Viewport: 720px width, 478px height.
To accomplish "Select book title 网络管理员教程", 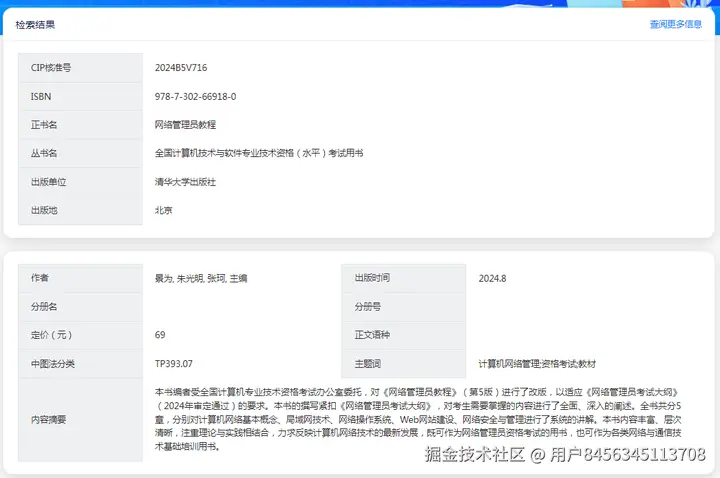I will (185, 125).
